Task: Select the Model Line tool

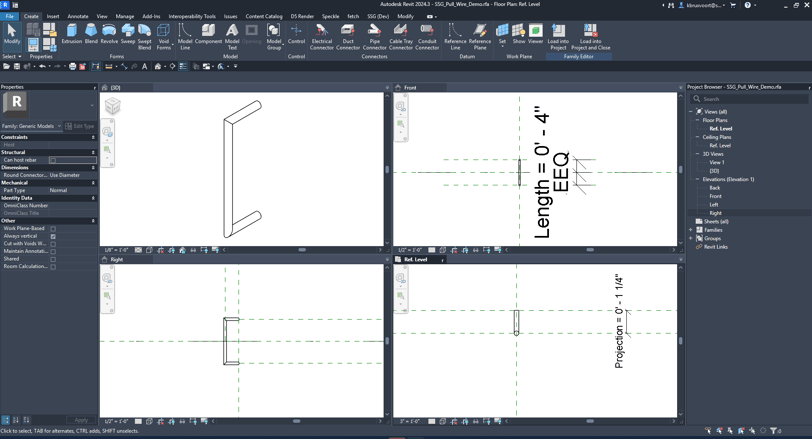Action: 185,36
